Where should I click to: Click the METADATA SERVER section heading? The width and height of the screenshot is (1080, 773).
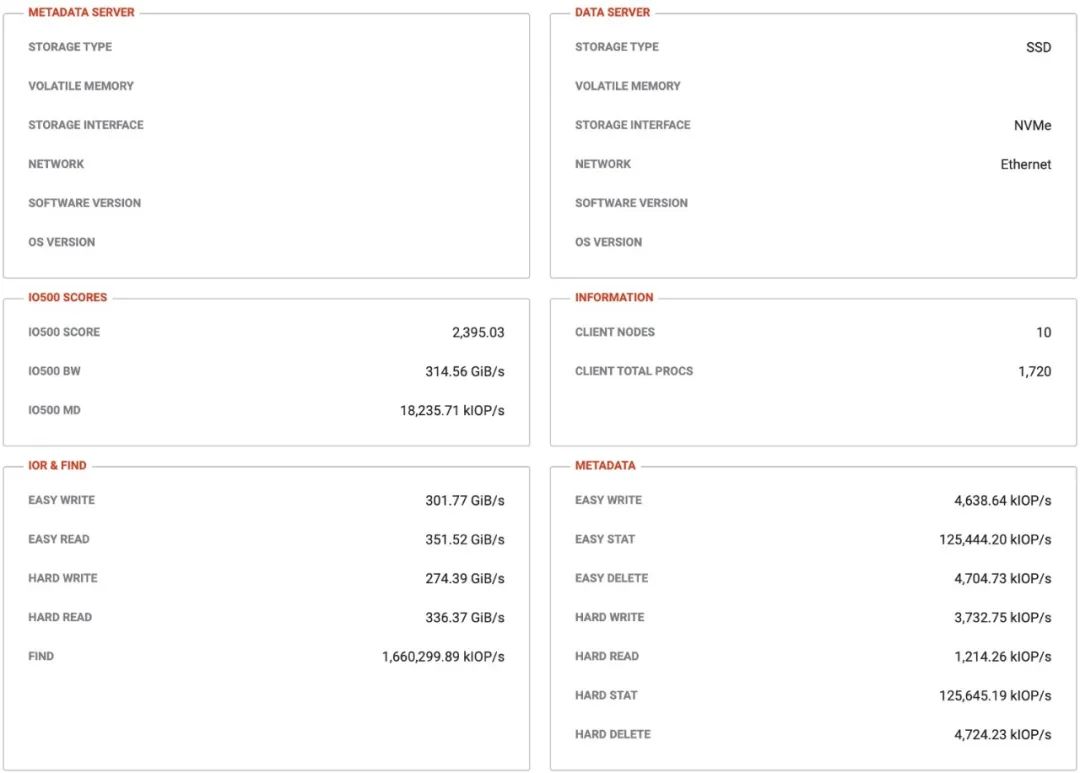click(x=81, y=13)
